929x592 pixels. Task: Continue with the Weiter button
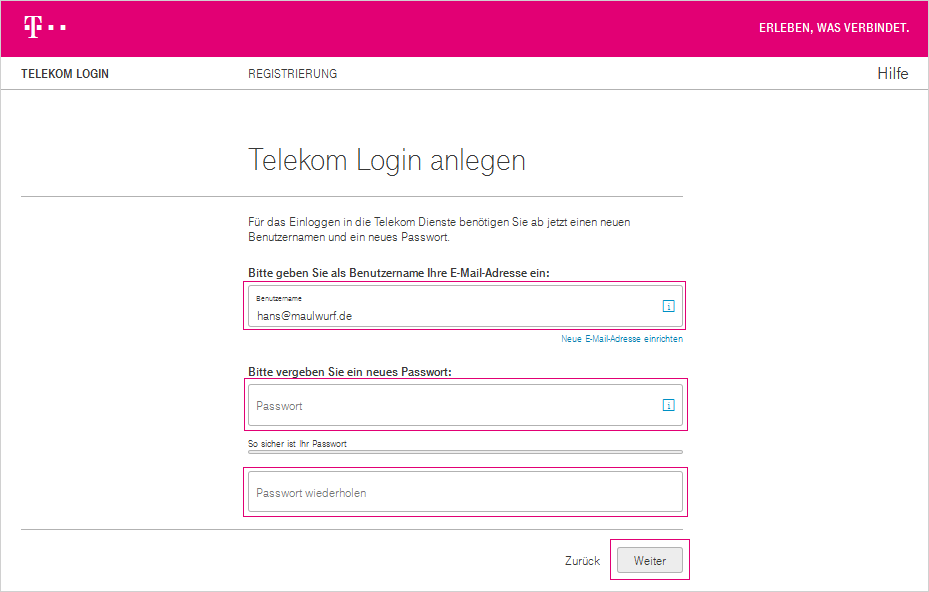coord(649,560)
